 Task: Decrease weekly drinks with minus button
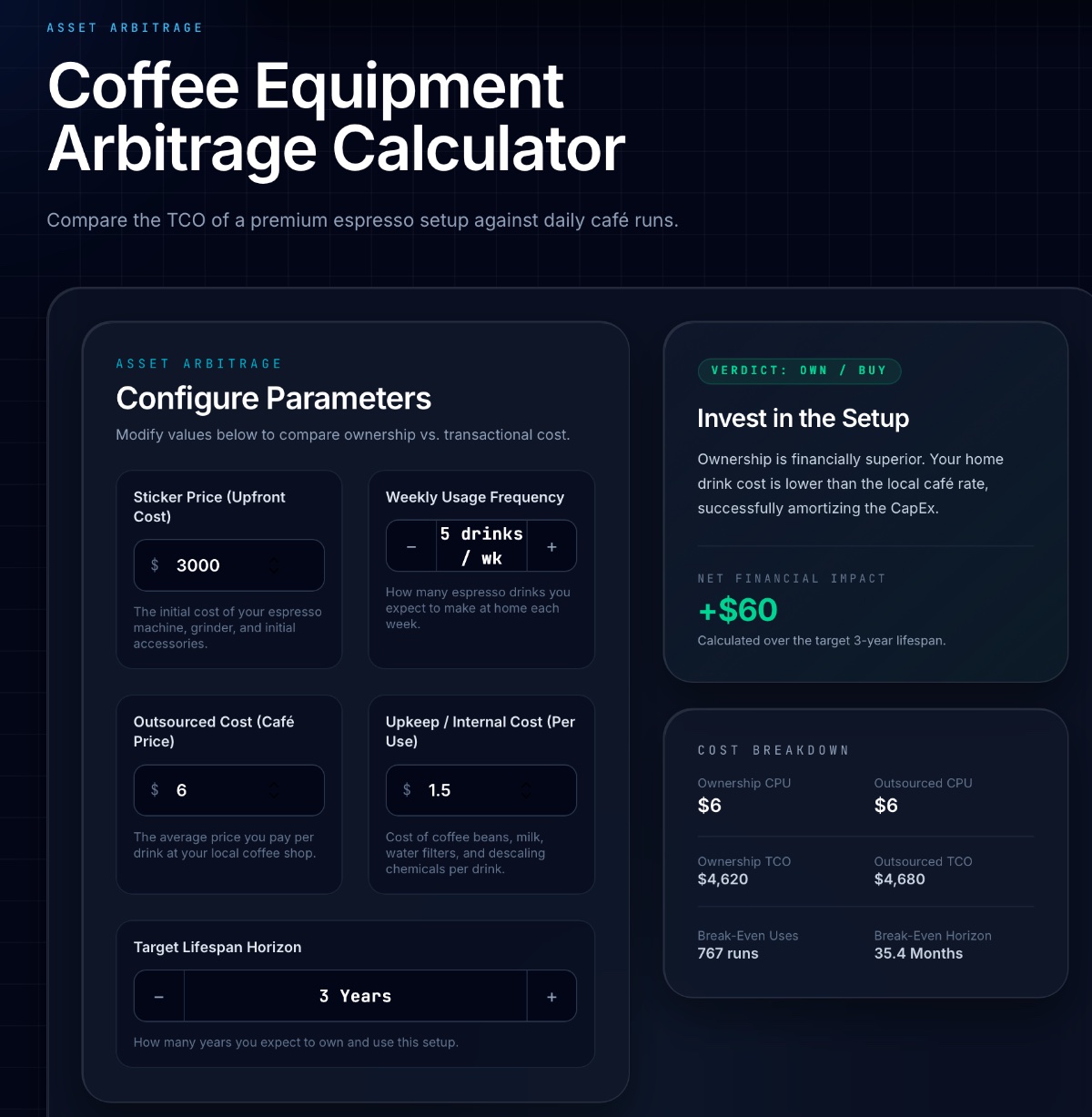411,546
